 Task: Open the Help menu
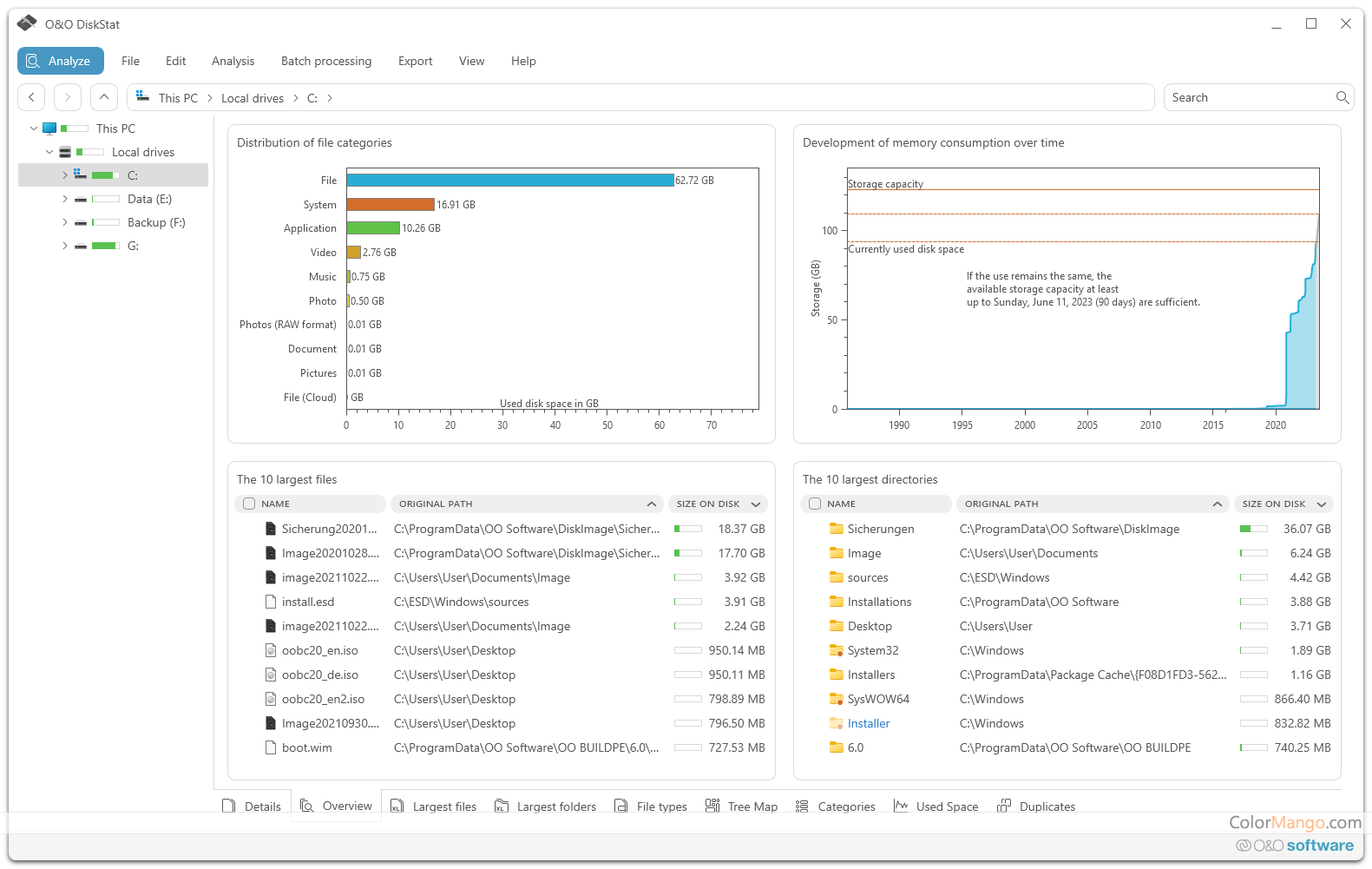pyautogui.click(x=523, y=61)
